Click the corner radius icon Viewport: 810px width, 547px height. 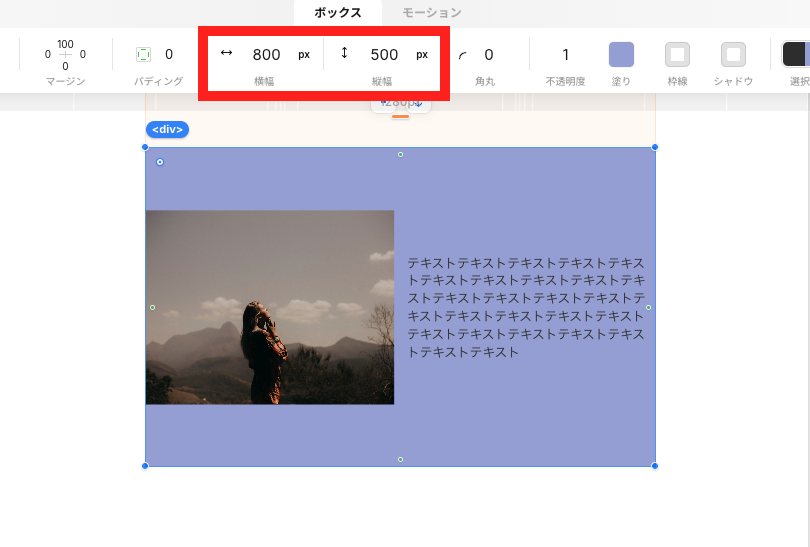[462, 55]
